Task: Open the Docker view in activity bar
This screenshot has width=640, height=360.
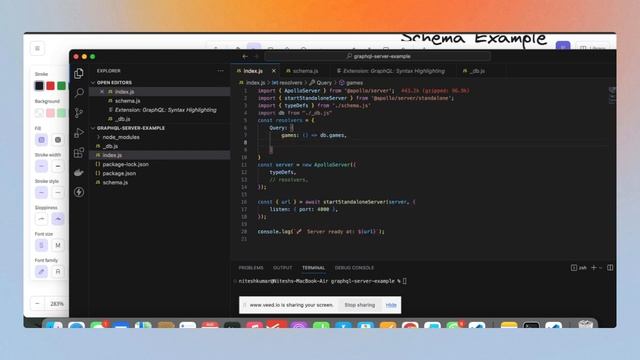Action: (x=79, y=172)
